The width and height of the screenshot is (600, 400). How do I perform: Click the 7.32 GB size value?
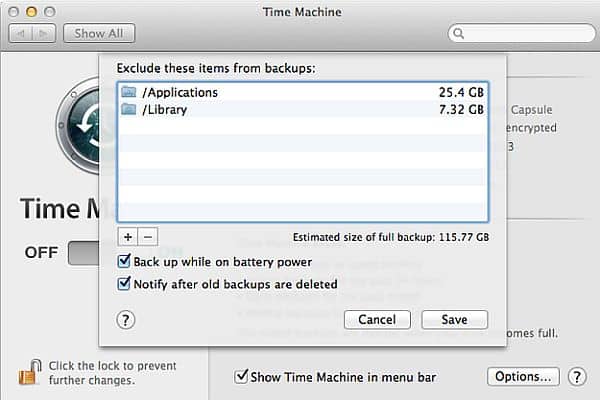tap(461, 109)
